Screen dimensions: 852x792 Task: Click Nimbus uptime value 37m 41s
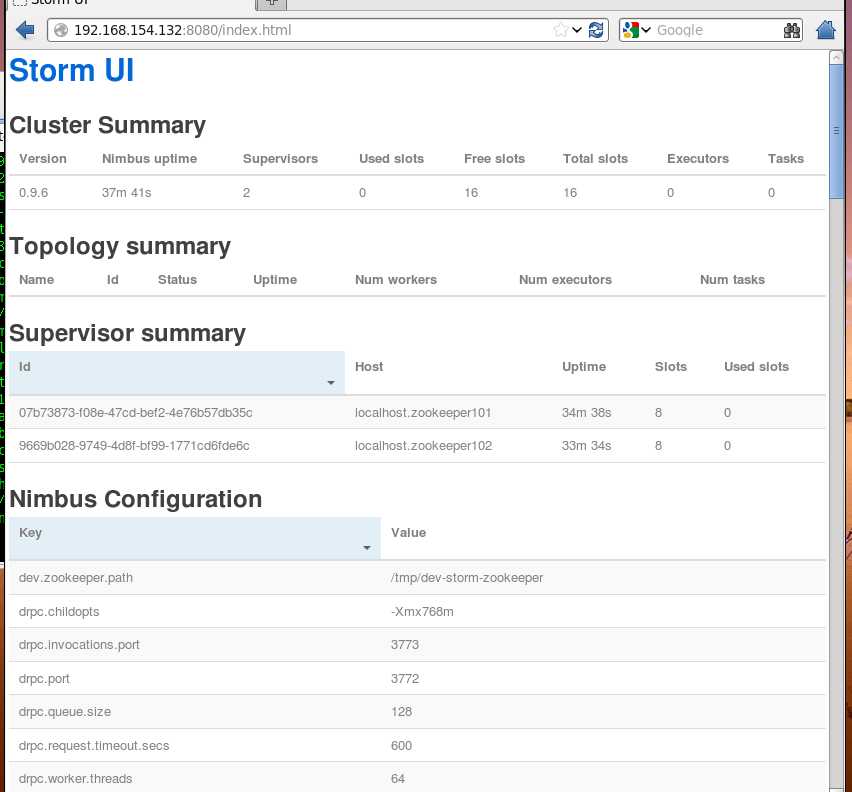click(x=127, y=193)
